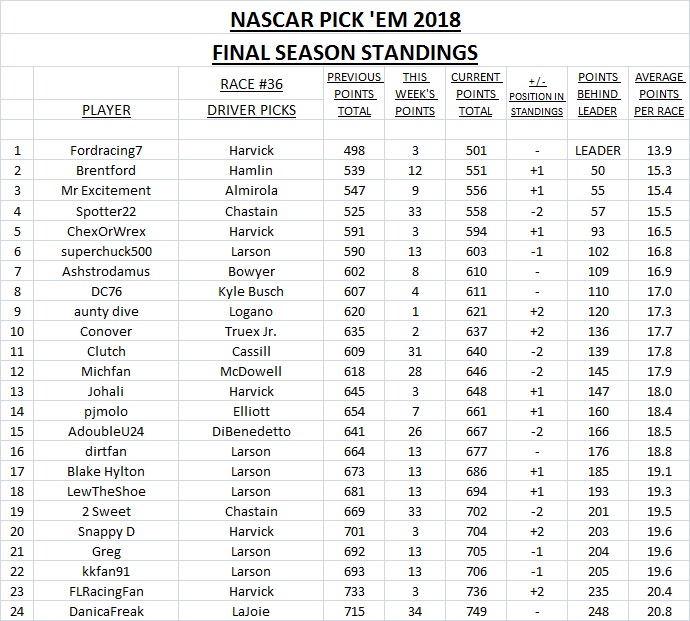Screen dimensions: 690x621
Task: Select the LaJoie driver pick cell
Action: click(251, 611)
